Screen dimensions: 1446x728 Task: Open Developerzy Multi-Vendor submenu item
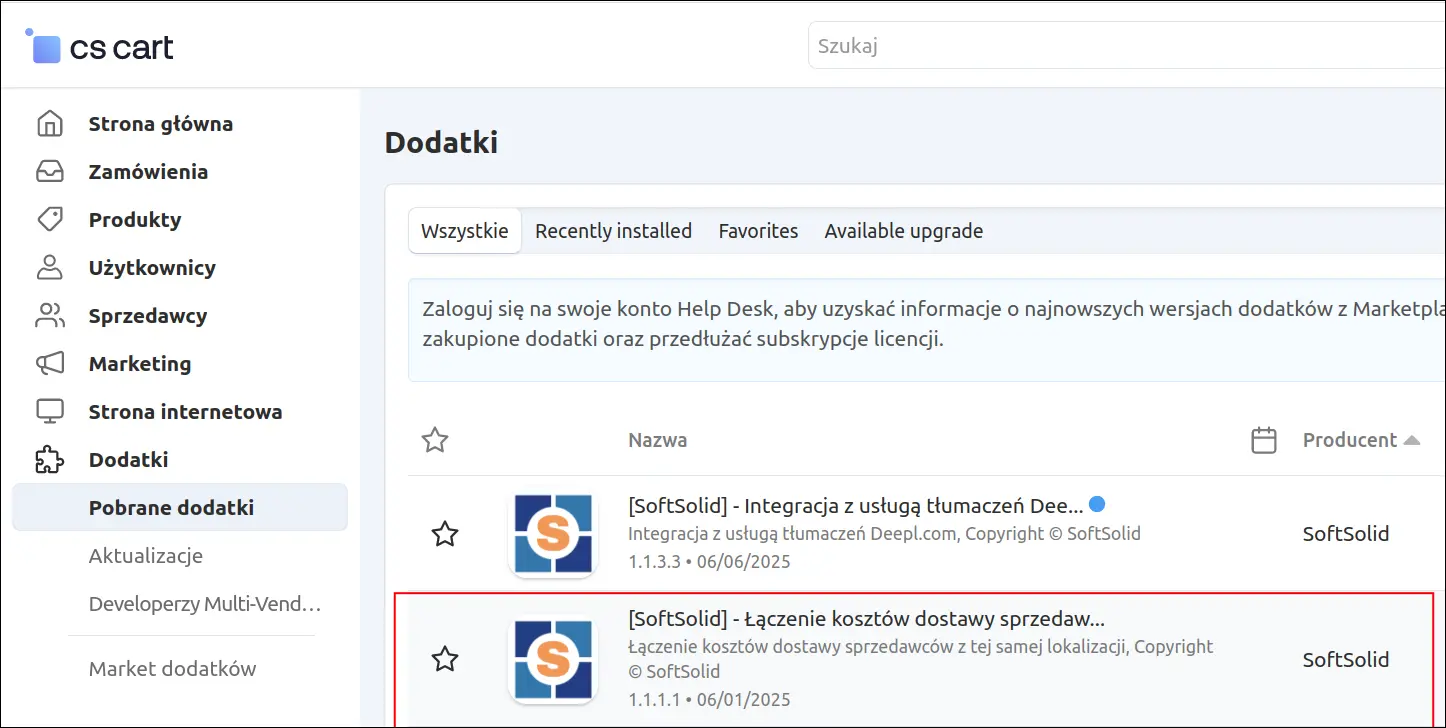[x=205, y=604]
